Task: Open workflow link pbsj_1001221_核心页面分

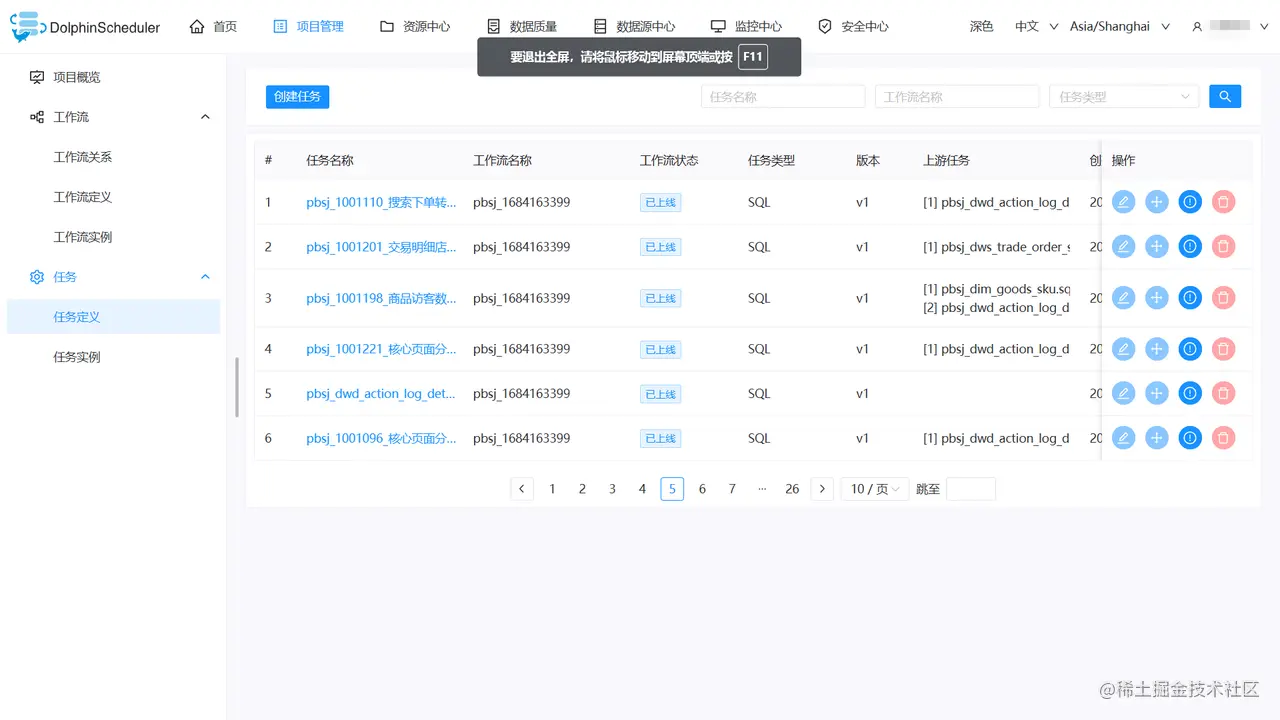Action: [x=380, y=348]
